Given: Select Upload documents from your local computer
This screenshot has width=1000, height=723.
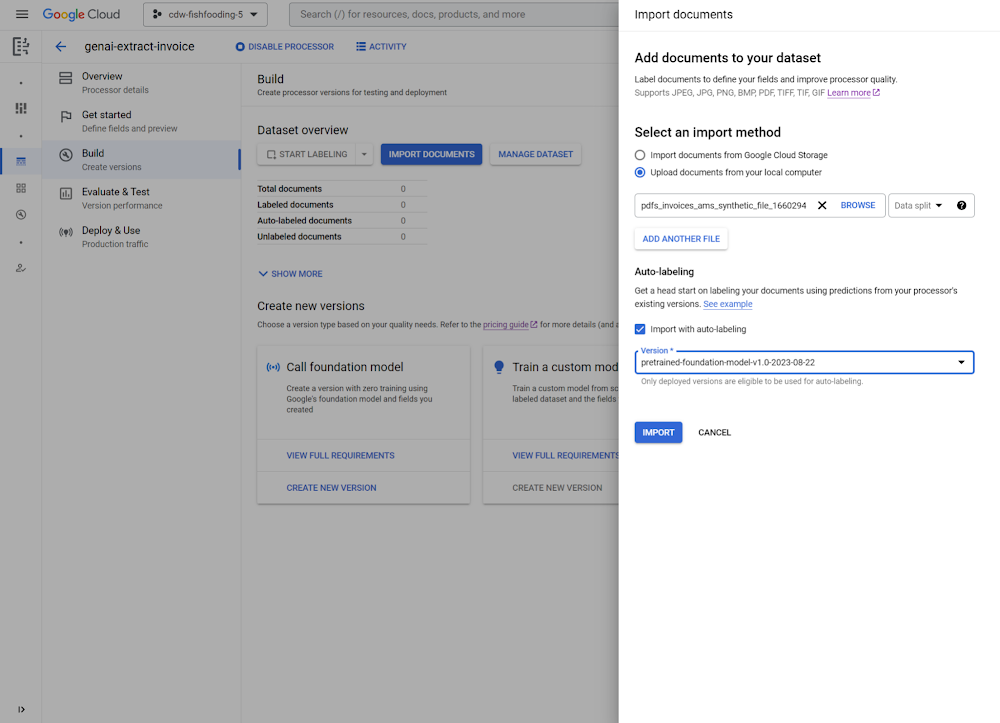Looking at the screenshot, I should pos(640,172).
